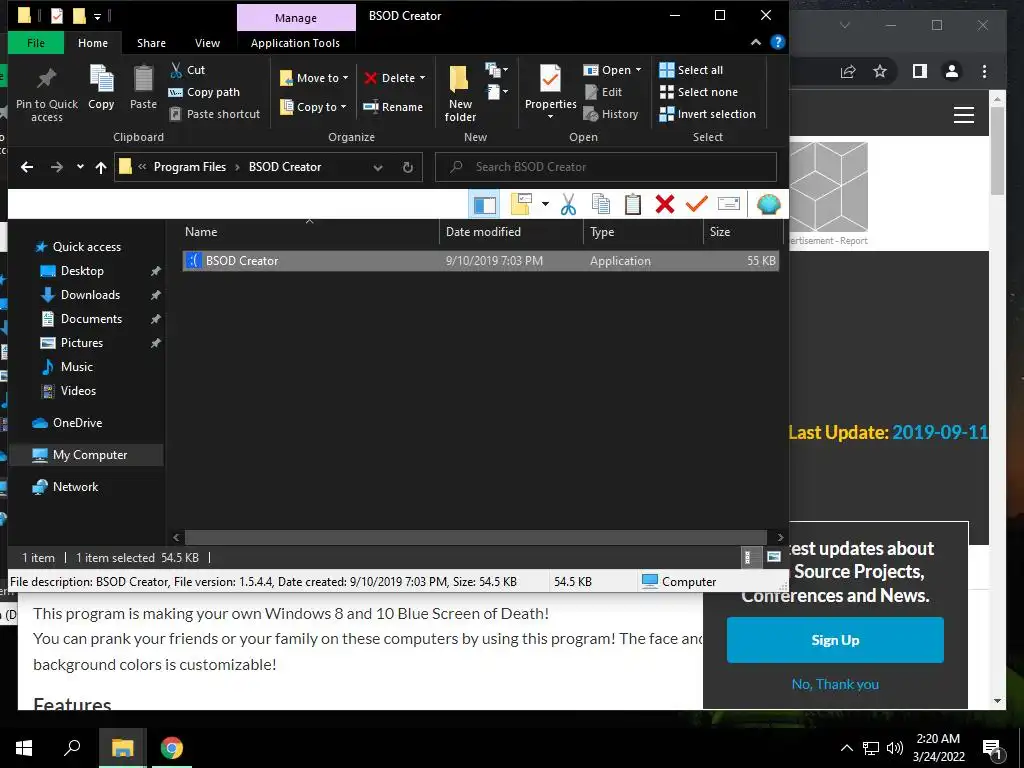Expand the Open dropdown in the ribbon
The width and height of the screenshot is (1024, 768).
pos(639,70)
